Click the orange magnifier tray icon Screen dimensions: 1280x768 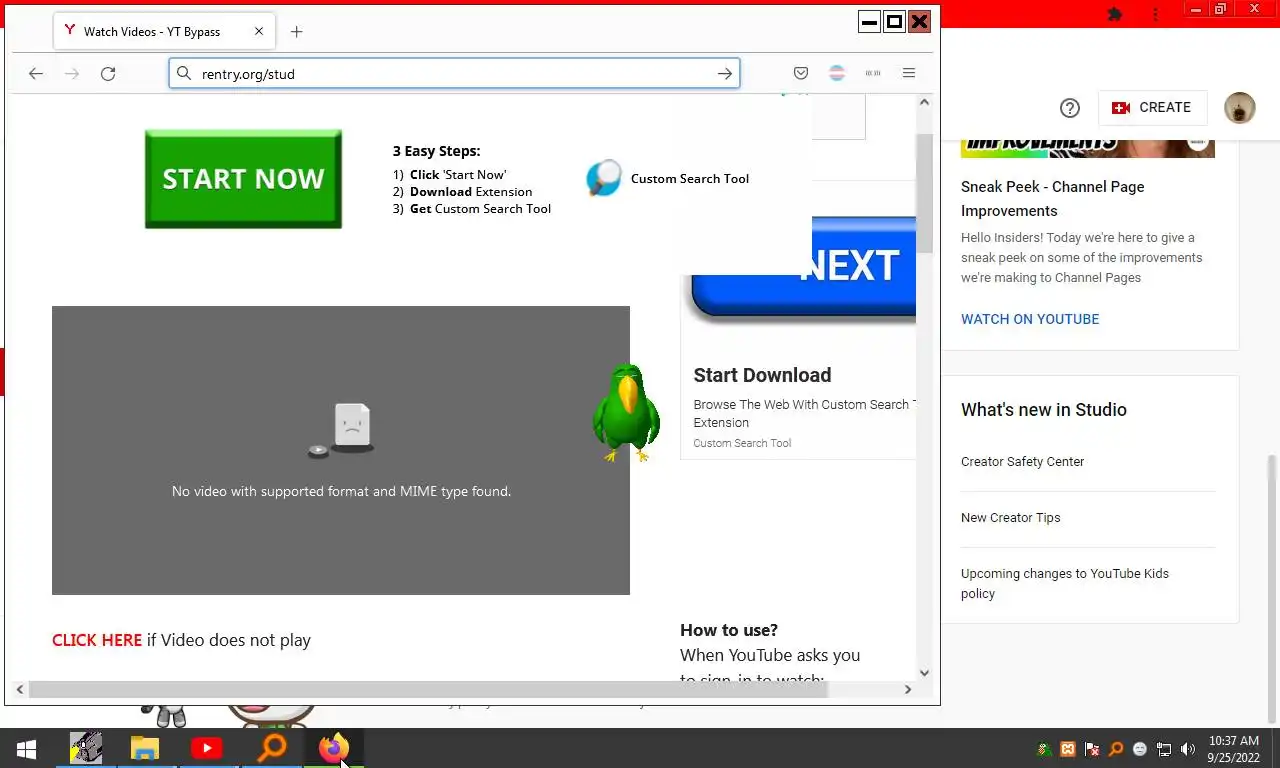click(1116, 749)
